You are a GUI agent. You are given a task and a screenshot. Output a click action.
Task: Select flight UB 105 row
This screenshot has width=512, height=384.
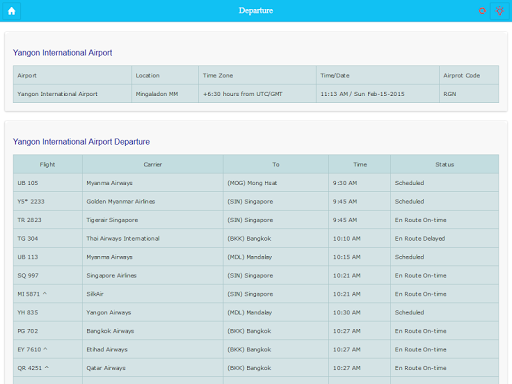[x=256, y=183]
